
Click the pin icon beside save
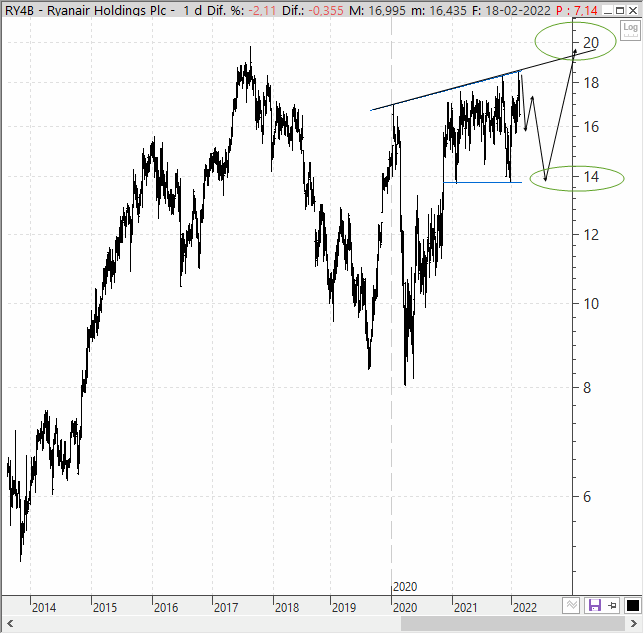pos(612,605)
